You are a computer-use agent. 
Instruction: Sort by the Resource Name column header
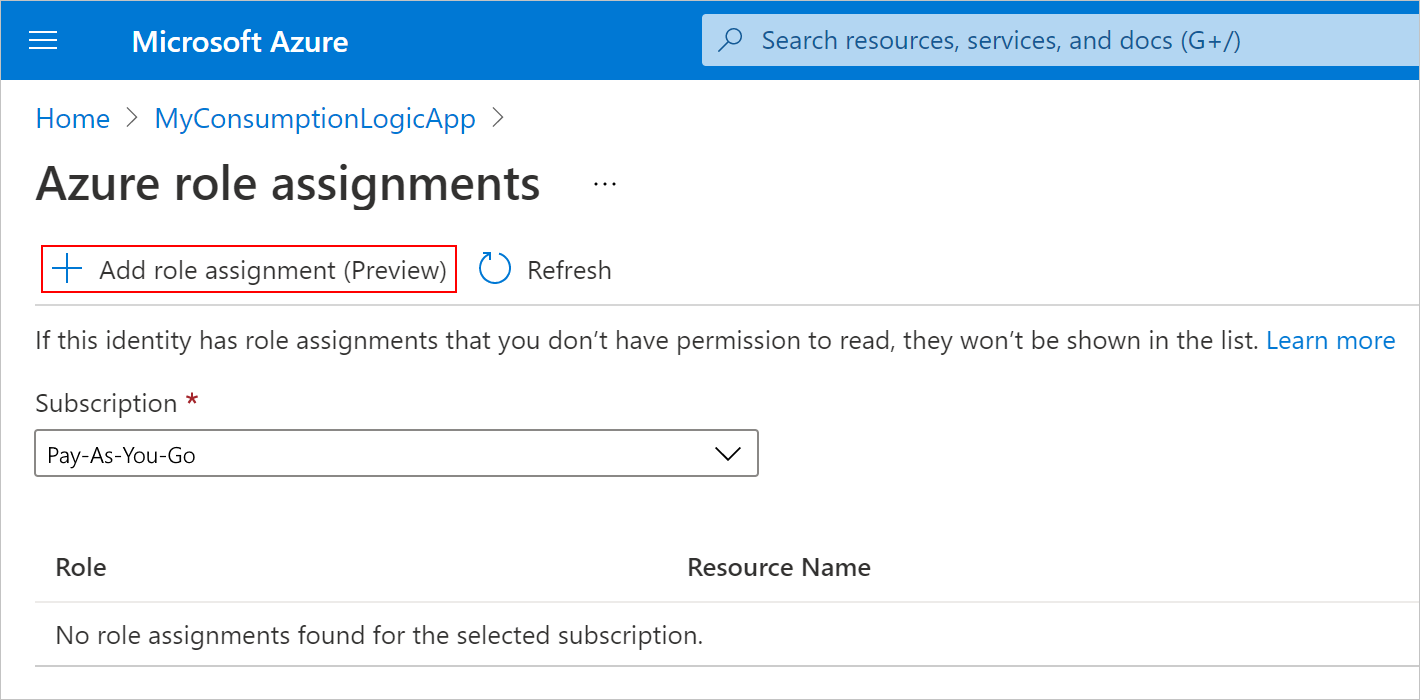[779, 568]
